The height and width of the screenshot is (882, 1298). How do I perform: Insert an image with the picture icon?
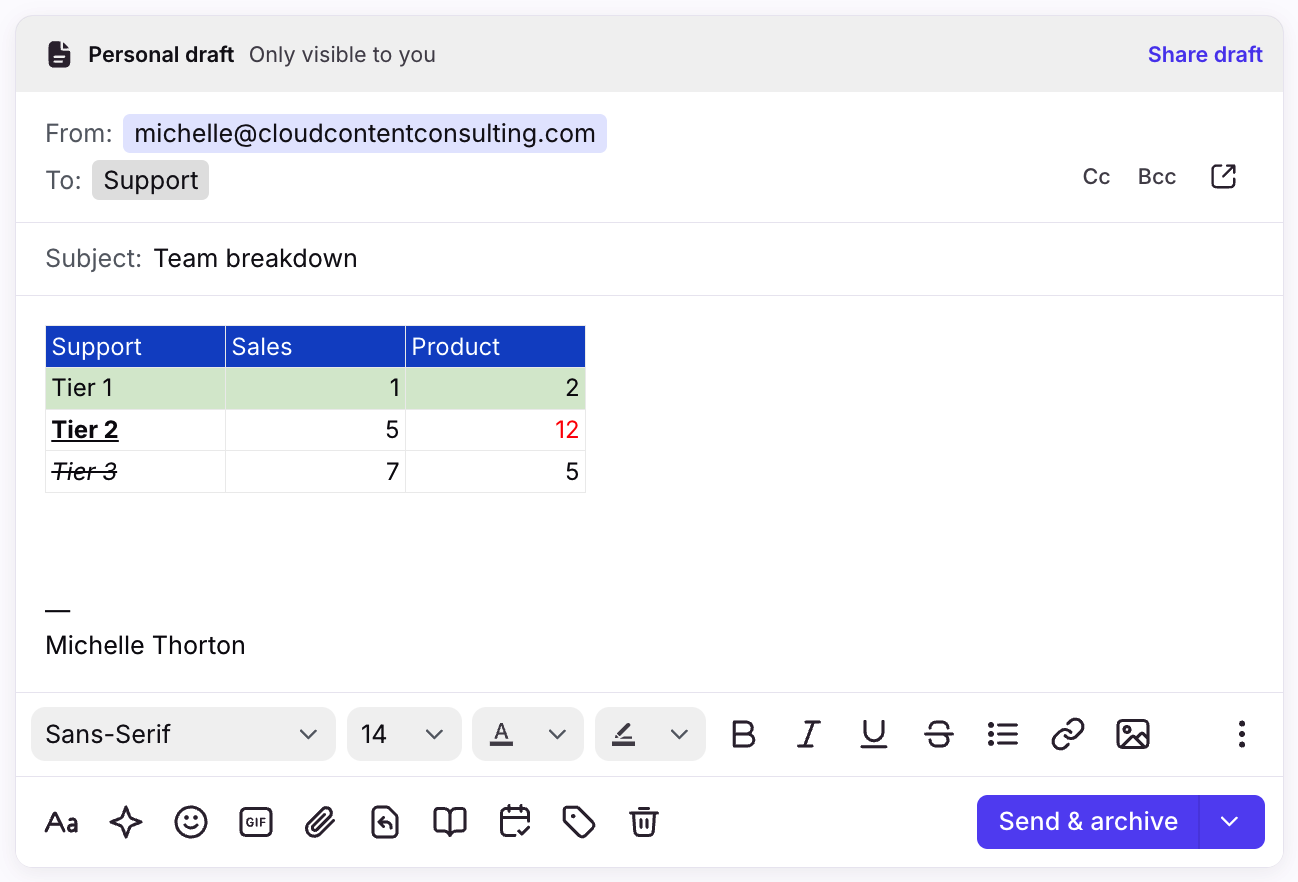[x=1132, y=734]
